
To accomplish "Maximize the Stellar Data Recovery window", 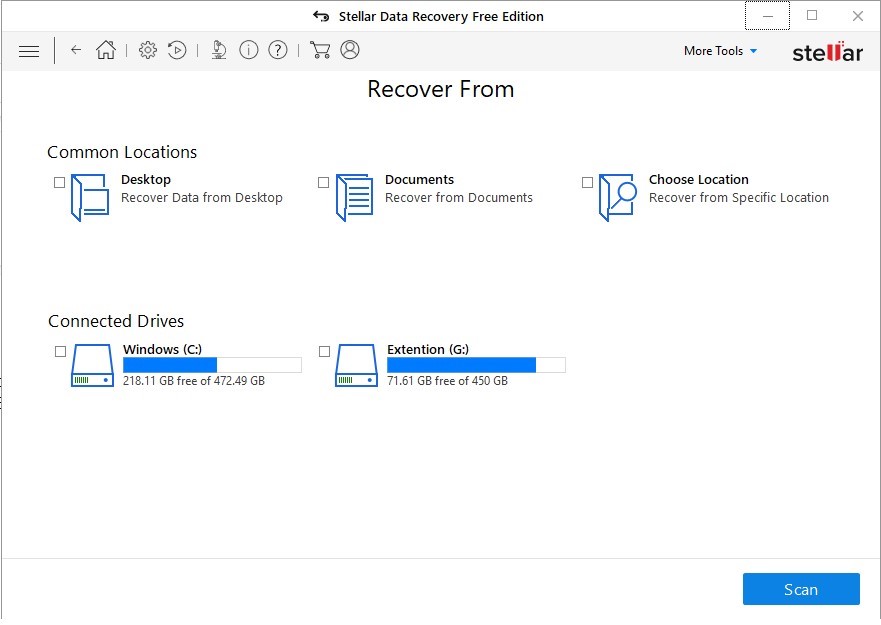I will click(812, 16).
